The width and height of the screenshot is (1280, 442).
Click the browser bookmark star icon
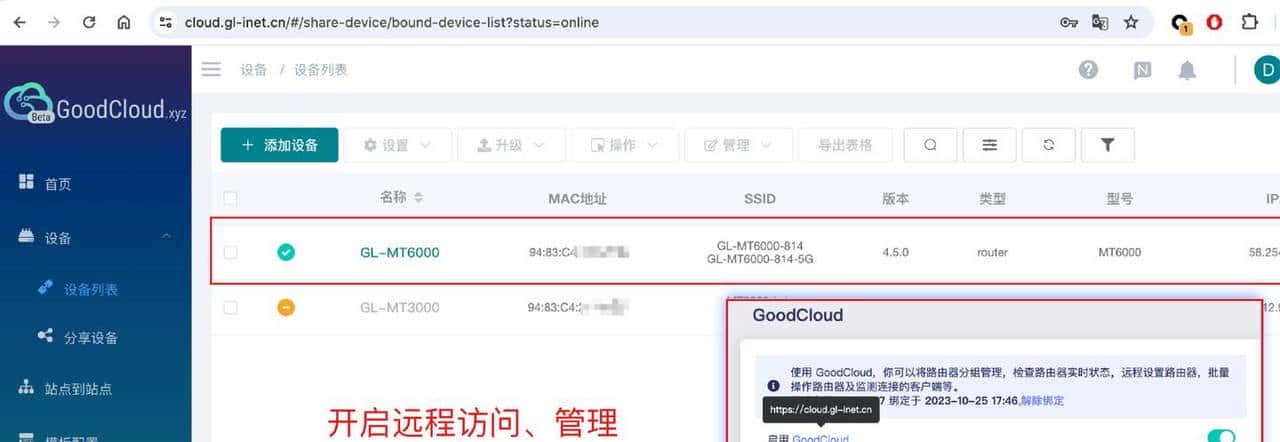click(x=1131, y=22)
